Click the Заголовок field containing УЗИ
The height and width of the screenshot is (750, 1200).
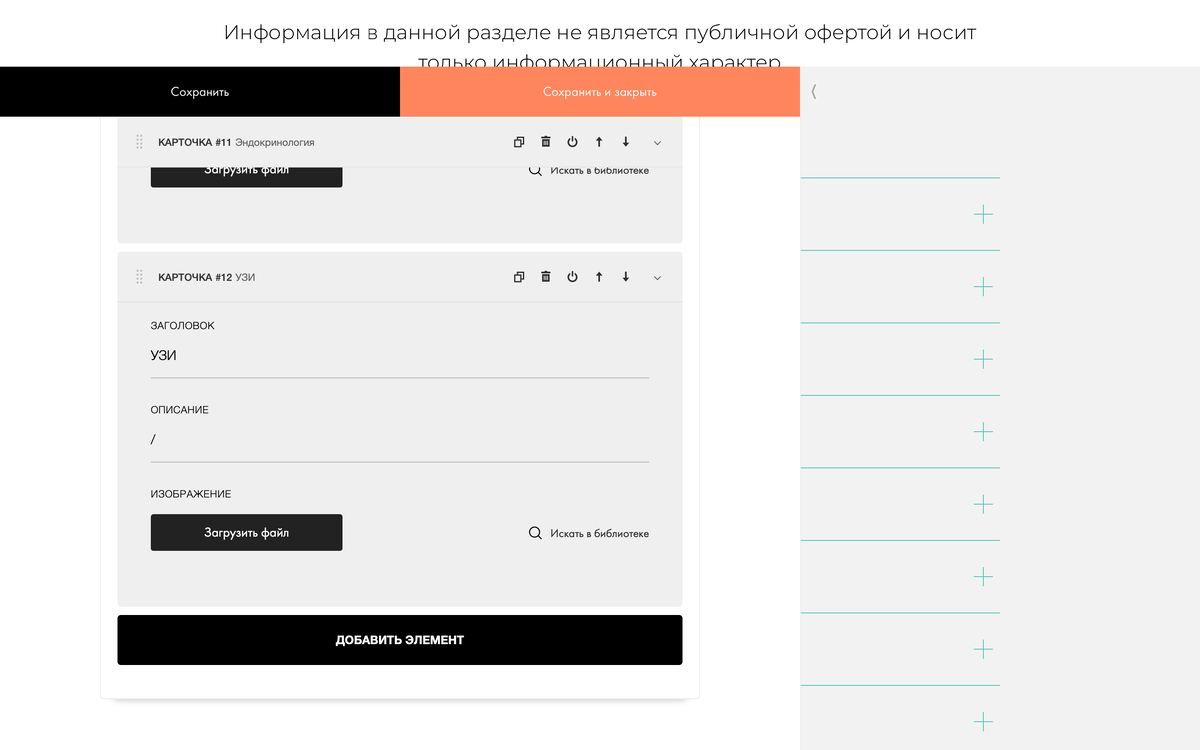pyautogui.click(x=400, y=356)
